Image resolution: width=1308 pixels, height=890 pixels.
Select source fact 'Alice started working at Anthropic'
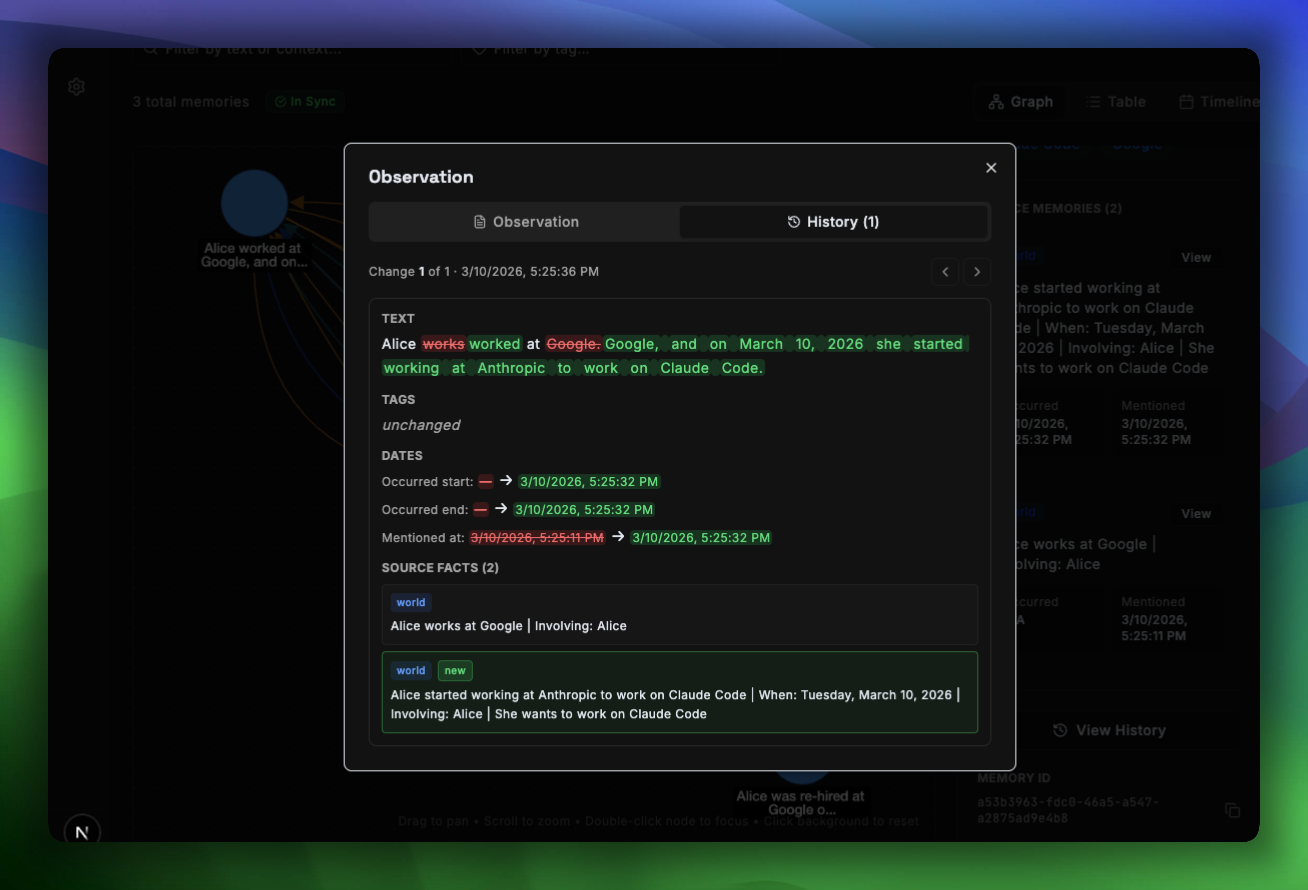[680, 693]
